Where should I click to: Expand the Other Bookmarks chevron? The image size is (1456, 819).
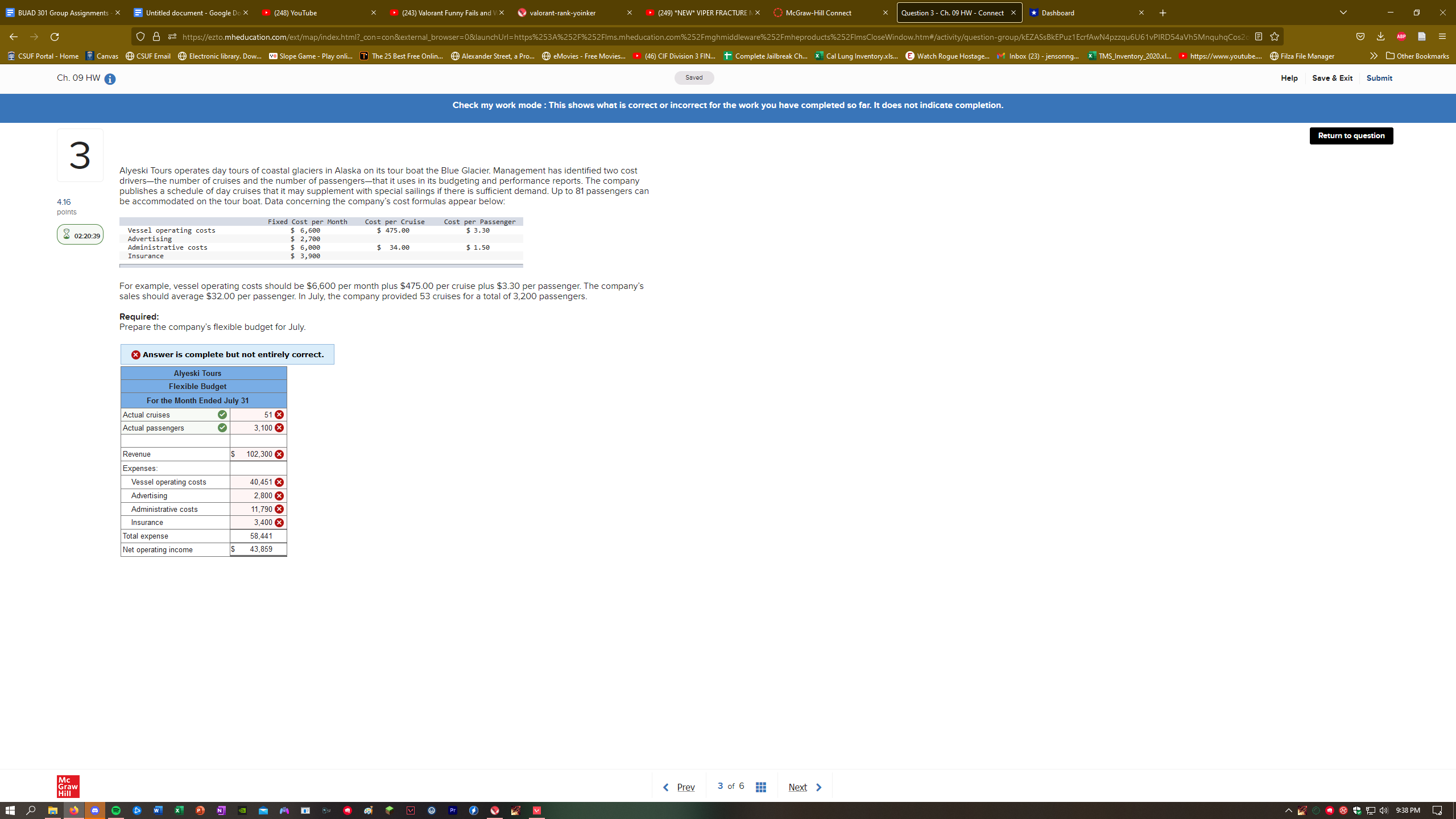point(1374,56)
